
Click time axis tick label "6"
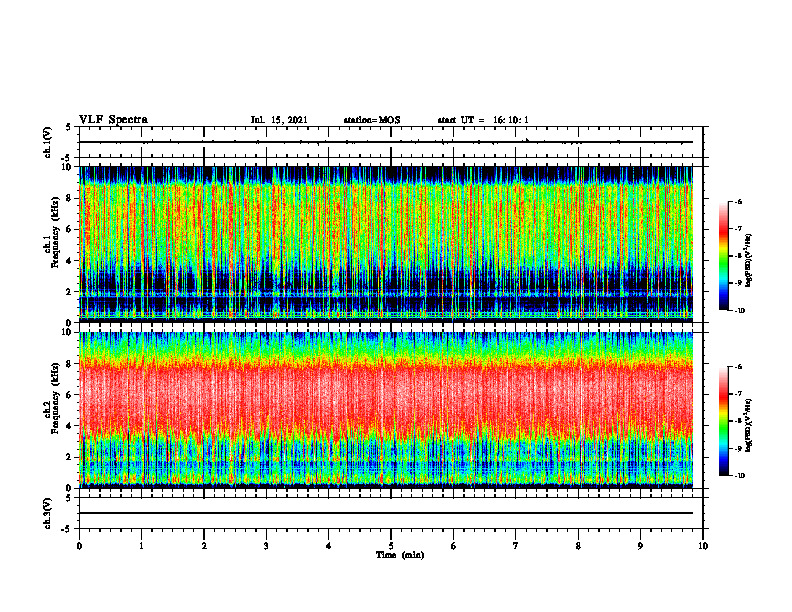point(454,546)
